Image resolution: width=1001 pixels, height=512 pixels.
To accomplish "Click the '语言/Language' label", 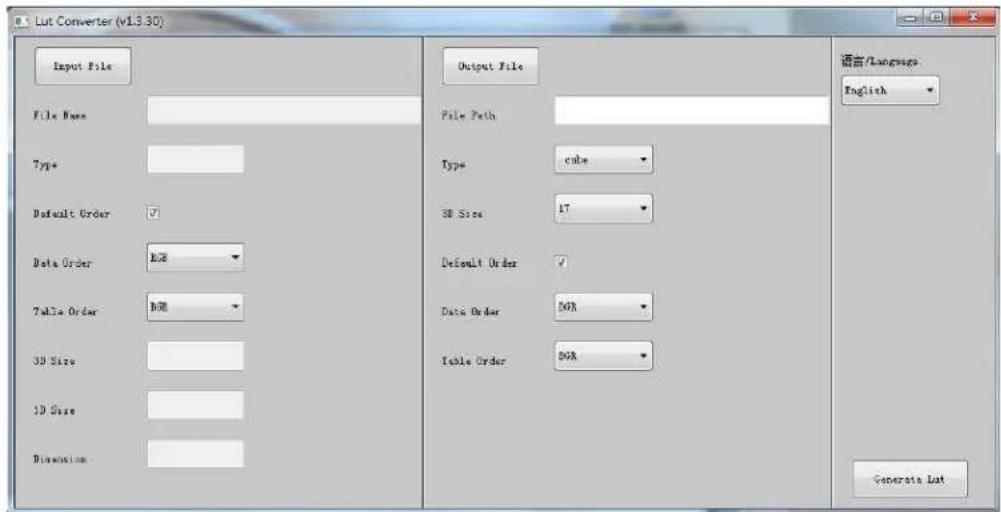I will (881, 60).
